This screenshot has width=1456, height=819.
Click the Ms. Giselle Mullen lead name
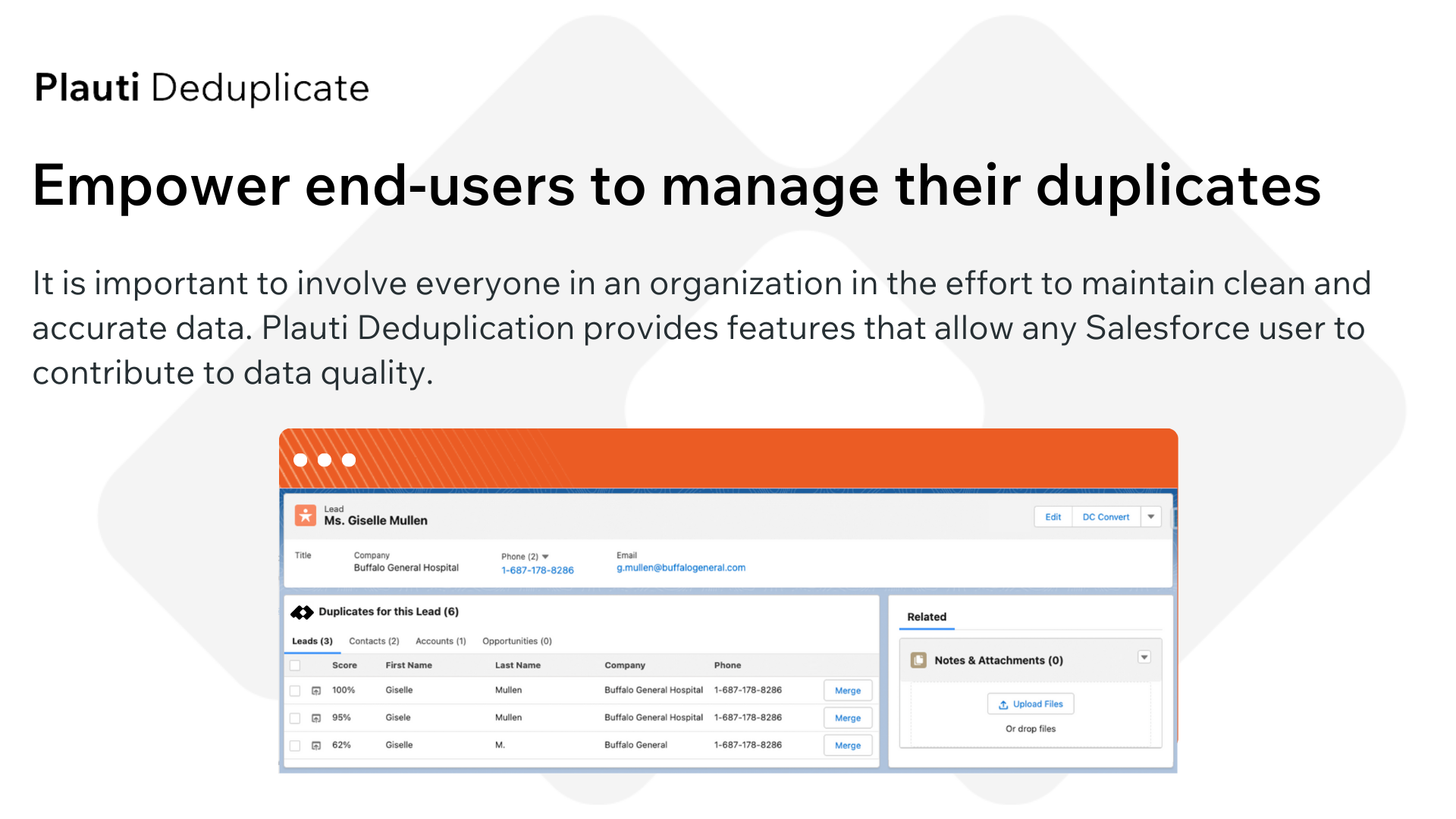375,521
